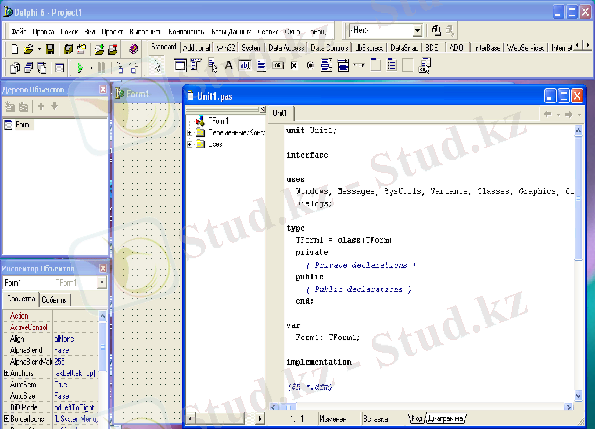Viewport: 595px width, 429px height.
Task: Switch to Object Inspector events tab
Action: coord(54,300)
